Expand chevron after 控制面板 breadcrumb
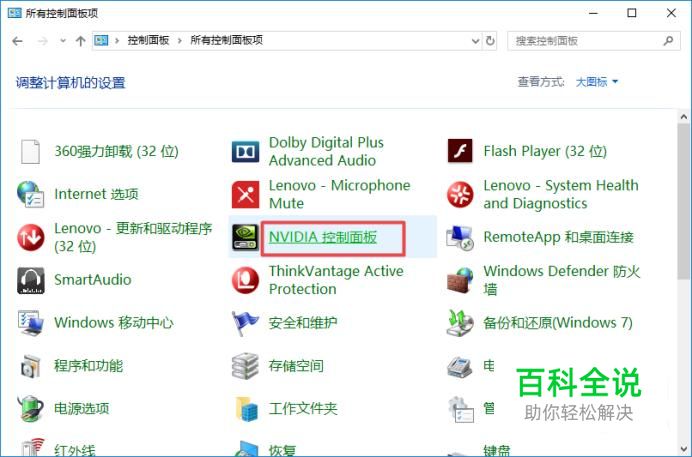This screenshot has height=457, width=692. [180, 41]
